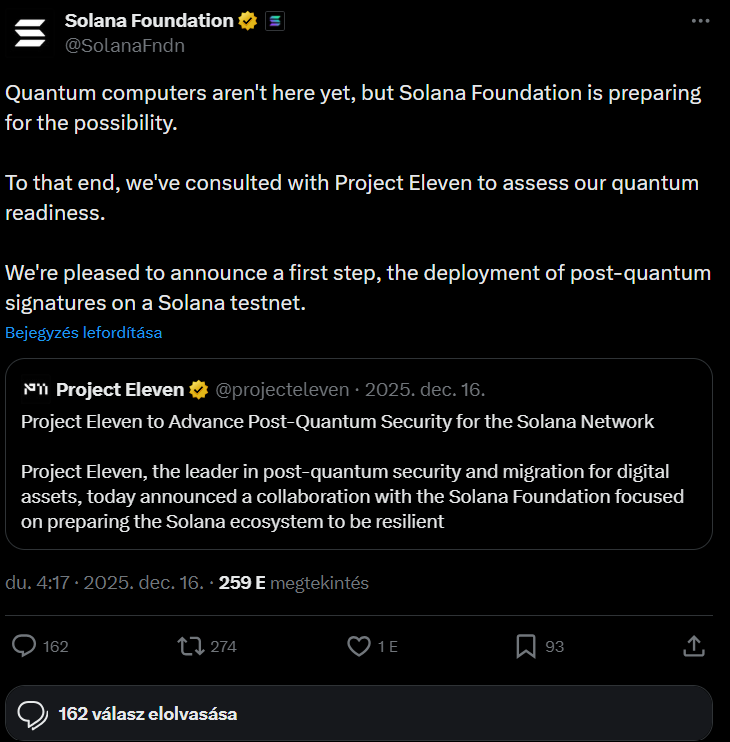Click the Project Eleven avatar in quoted post
Screen dimensions: 730x742
(35, 389)
